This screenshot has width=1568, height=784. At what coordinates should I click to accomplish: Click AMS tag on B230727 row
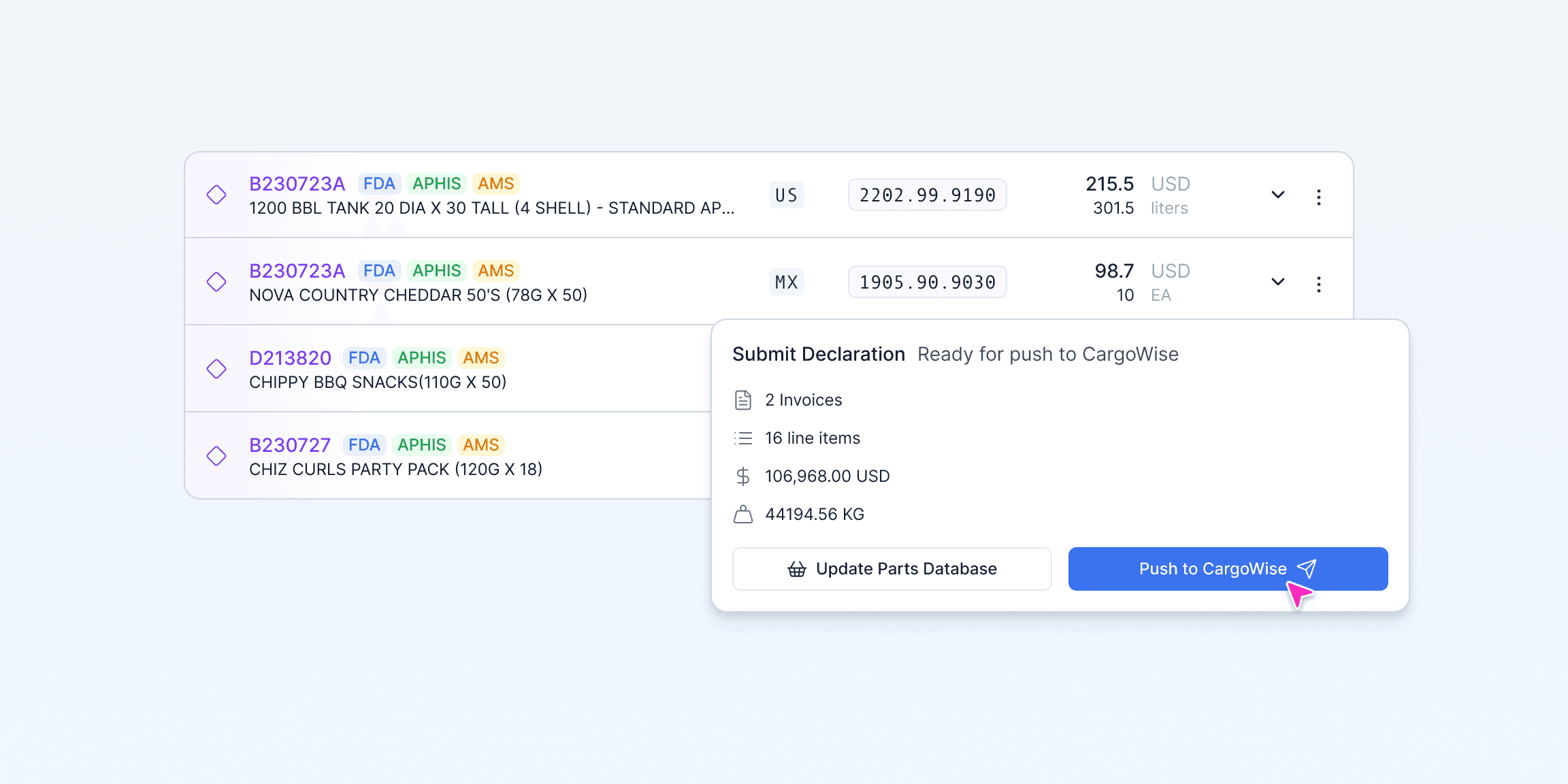480,445
